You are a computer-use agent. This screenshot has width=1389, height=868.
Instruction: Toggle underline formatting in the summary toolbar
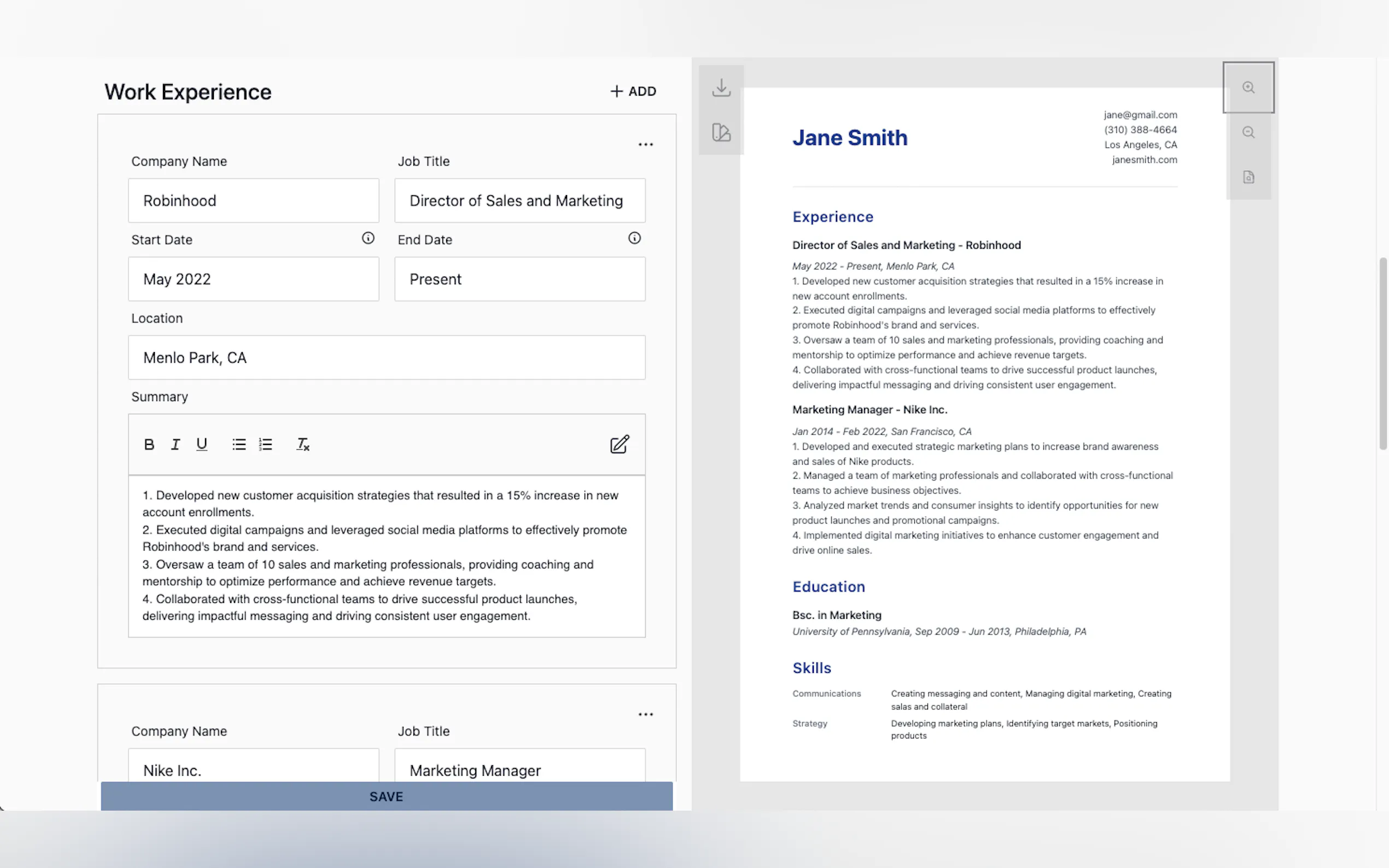click(202, 444)
